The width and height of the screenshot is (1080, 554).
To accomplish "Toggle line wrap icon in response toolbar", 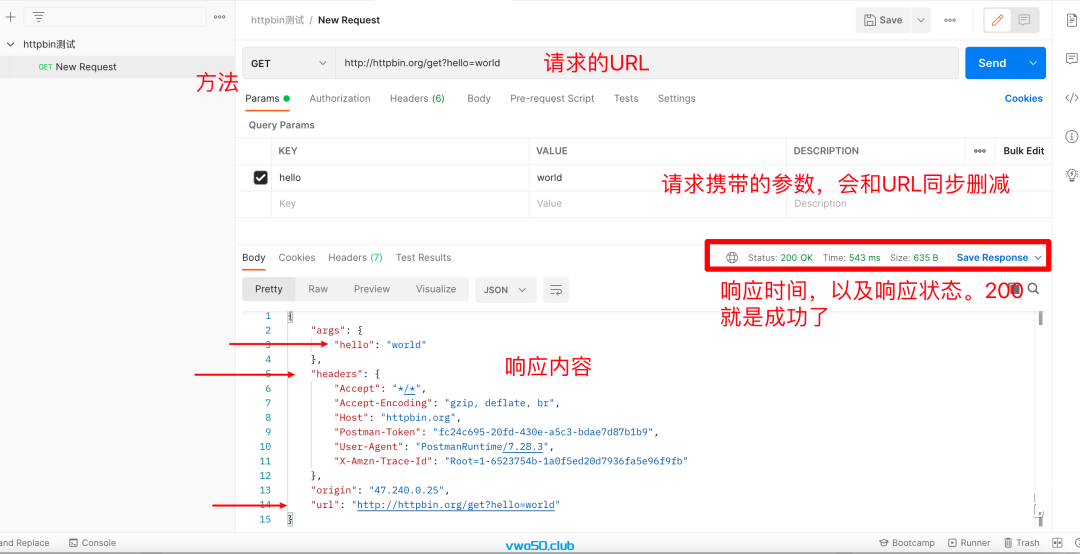I will (556, 290).
